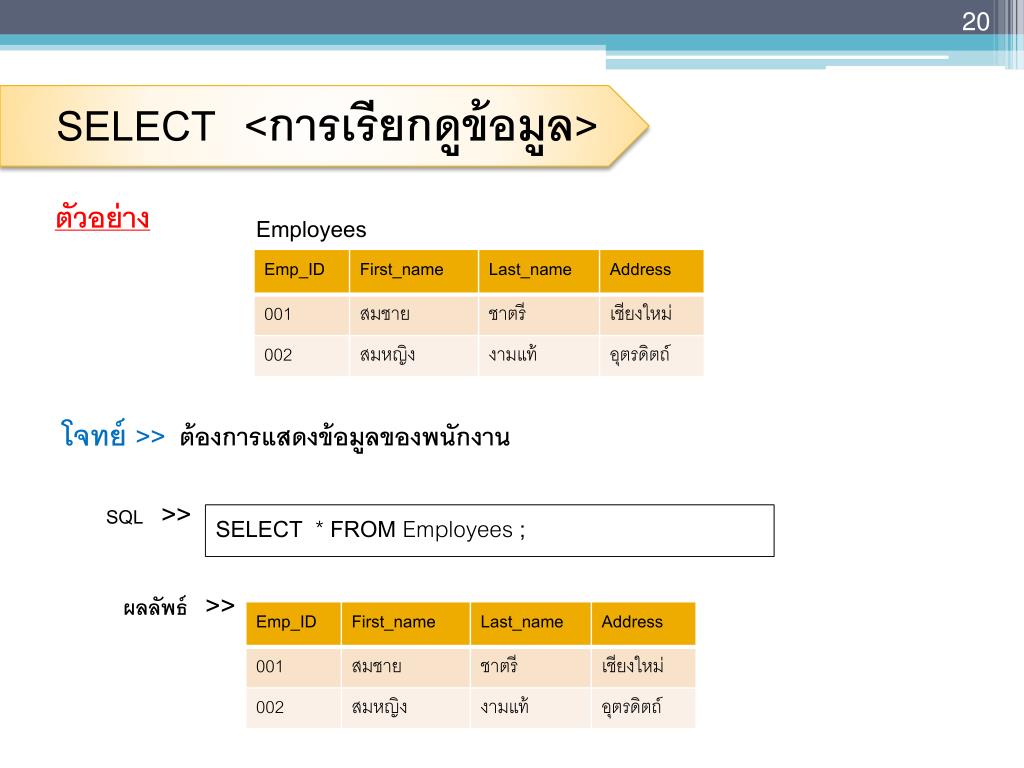Click cell 001 in the Employees table
Viewport: 1024px width, 768px height.
point(302,315)
